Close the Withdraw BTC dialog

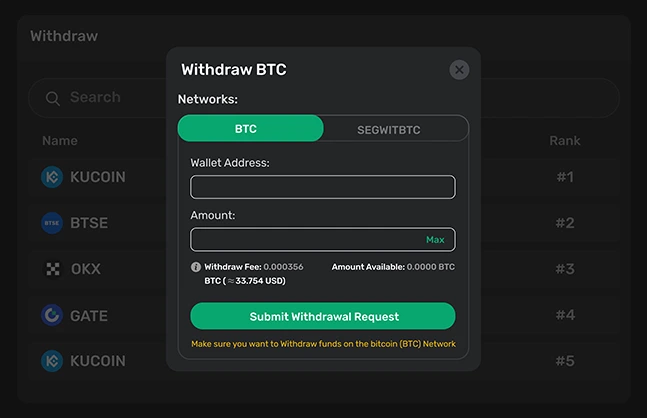(x=459, y=69)
